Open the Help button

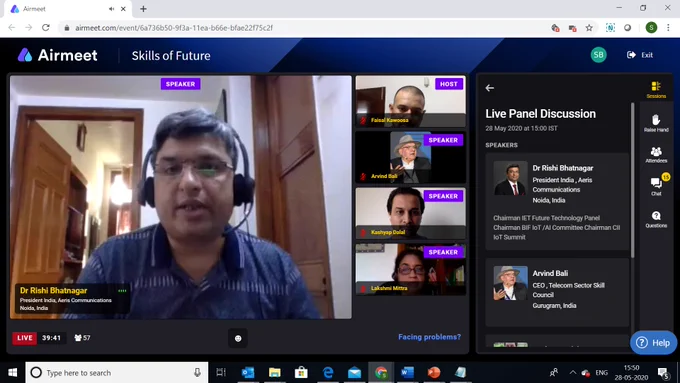pyautogui.click(x=653, y=343)
